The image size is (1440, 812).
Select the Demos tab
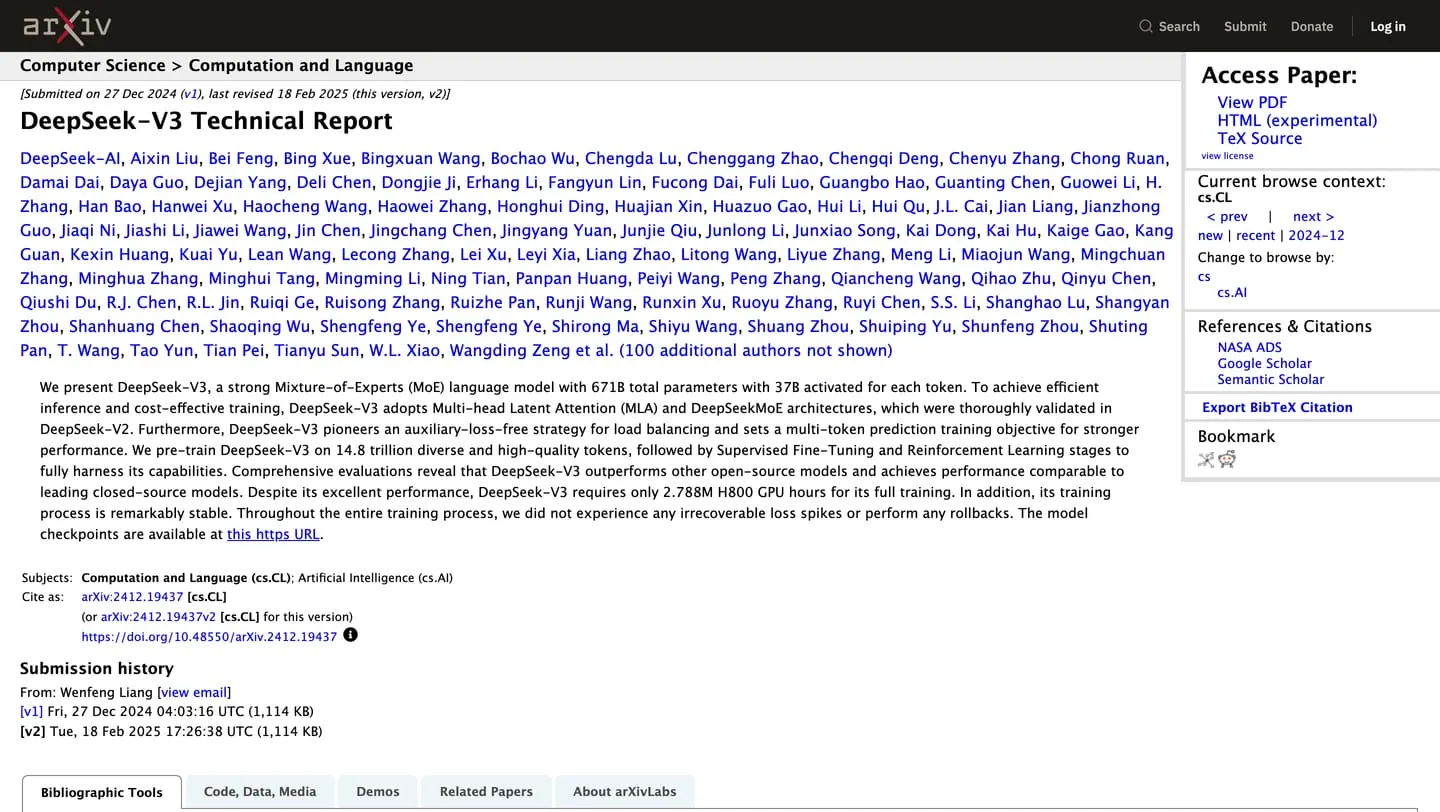[378, 791]
